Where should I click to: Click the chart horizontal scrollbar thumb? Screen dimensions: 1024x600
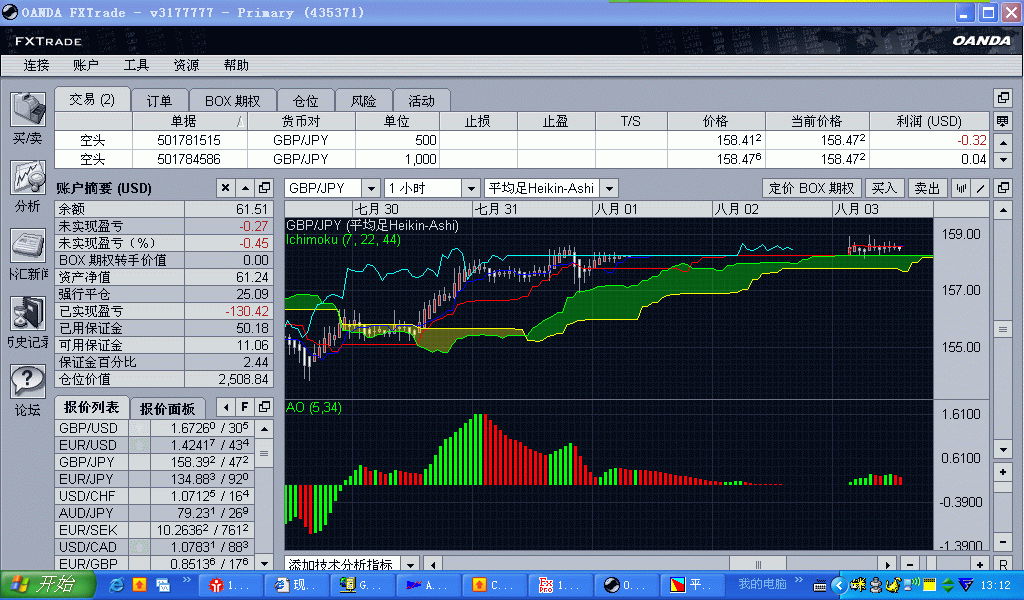758,564
